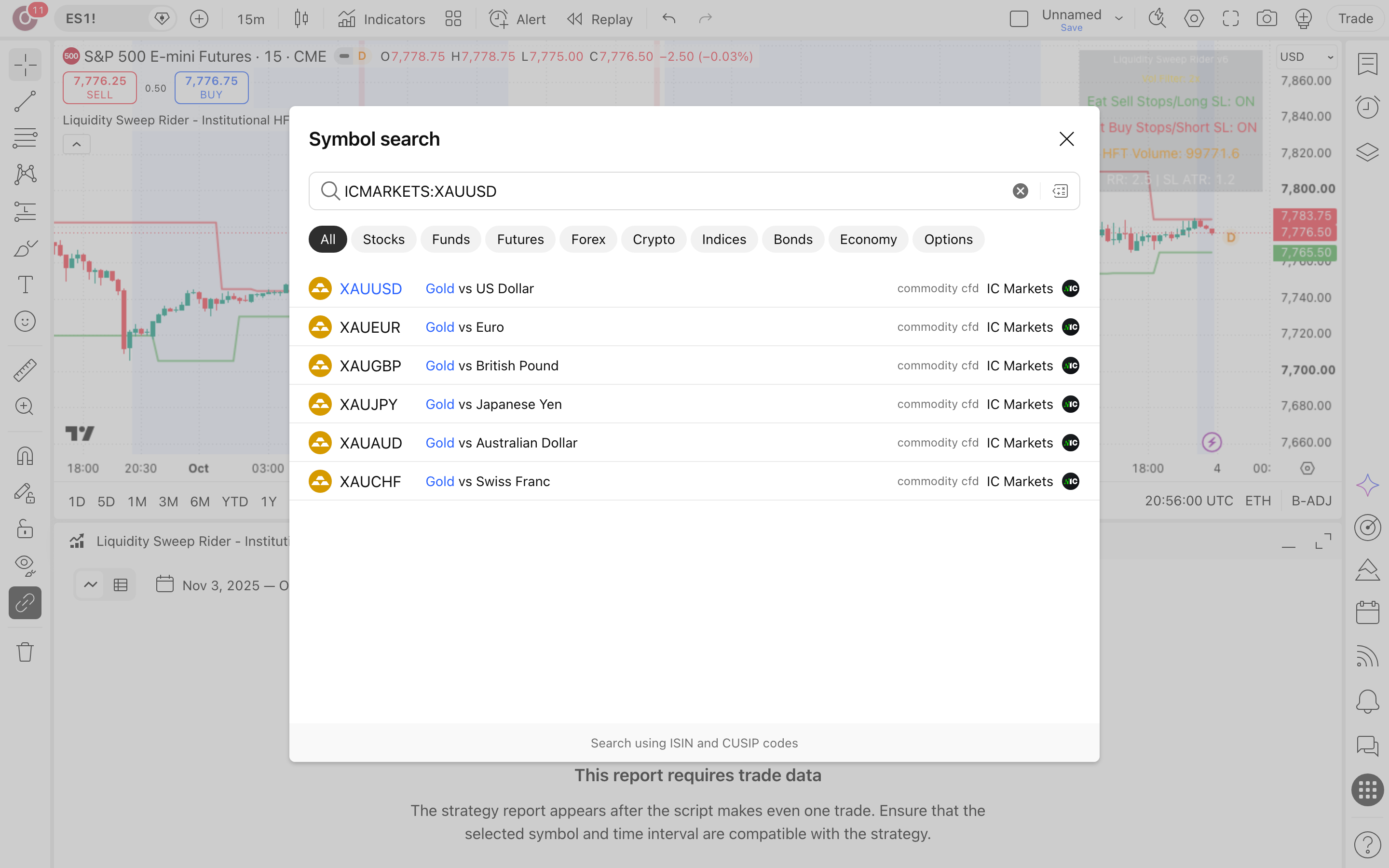This screenshot has width=1389, height=868.
Task: Choose XAUEUR Gold vs Euro result
Action: (694, 326)
